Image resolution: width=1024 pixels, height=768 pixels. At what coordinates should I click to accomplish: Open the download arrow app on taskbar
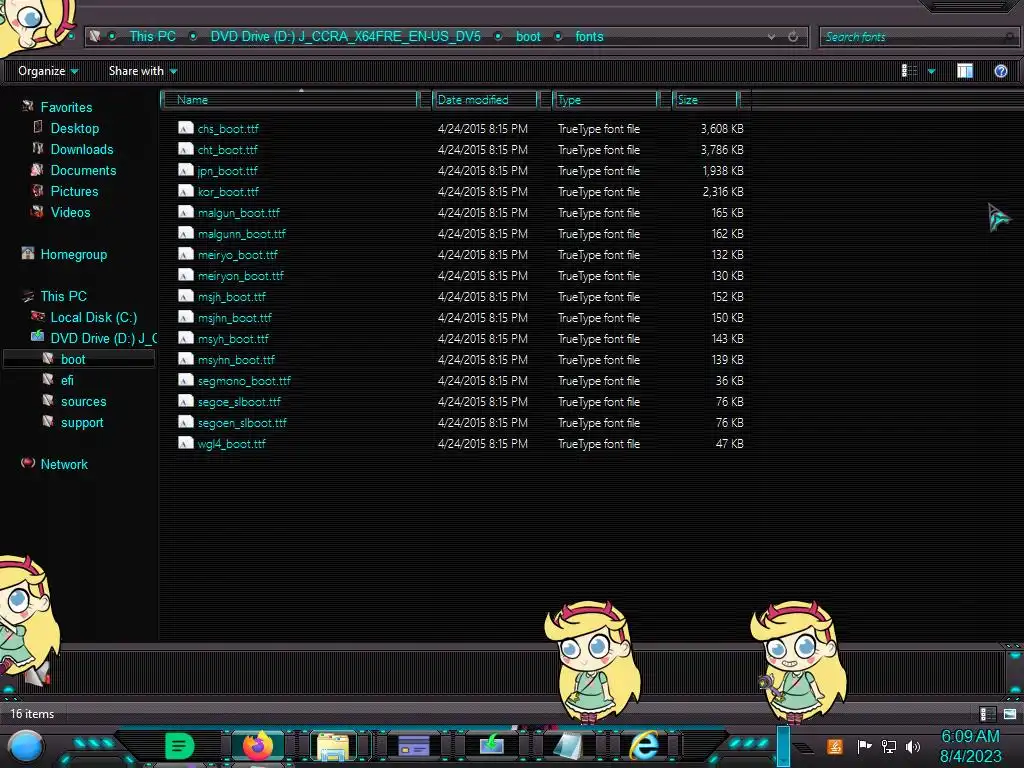click(x=491, y=744)
